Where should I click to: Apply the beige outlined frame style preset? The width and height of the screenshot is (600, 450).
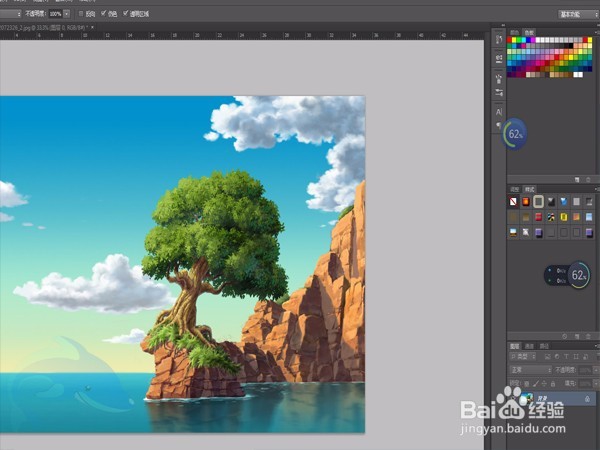pyautogui.click(x=538, y=201)
